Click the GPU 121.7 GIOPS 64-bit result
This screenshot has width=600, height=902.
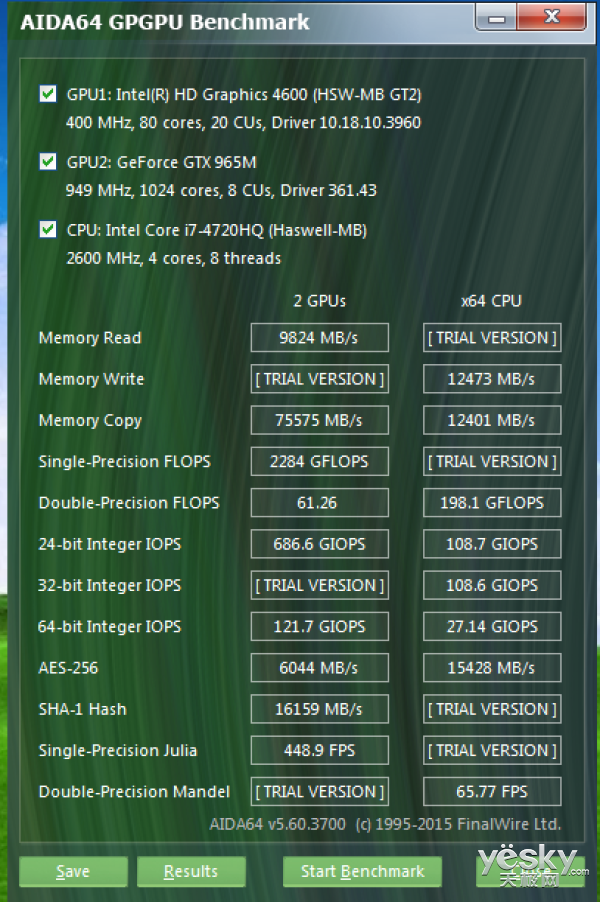(x=318, y=627)
